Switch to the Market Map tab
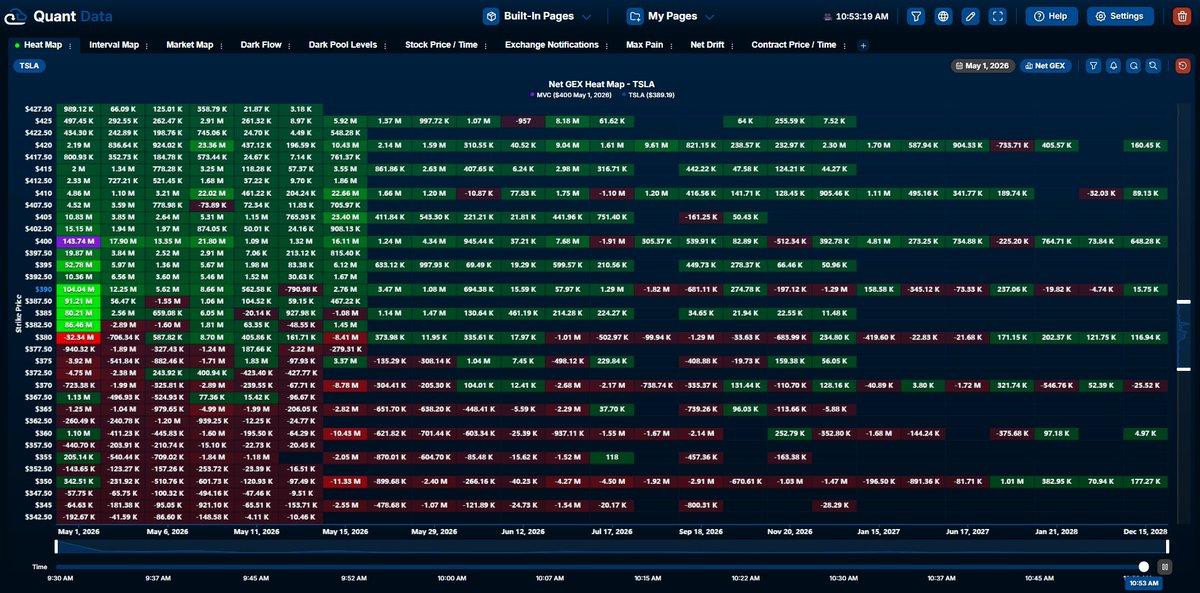This screenshot has width=1200, height=593. 190,45
